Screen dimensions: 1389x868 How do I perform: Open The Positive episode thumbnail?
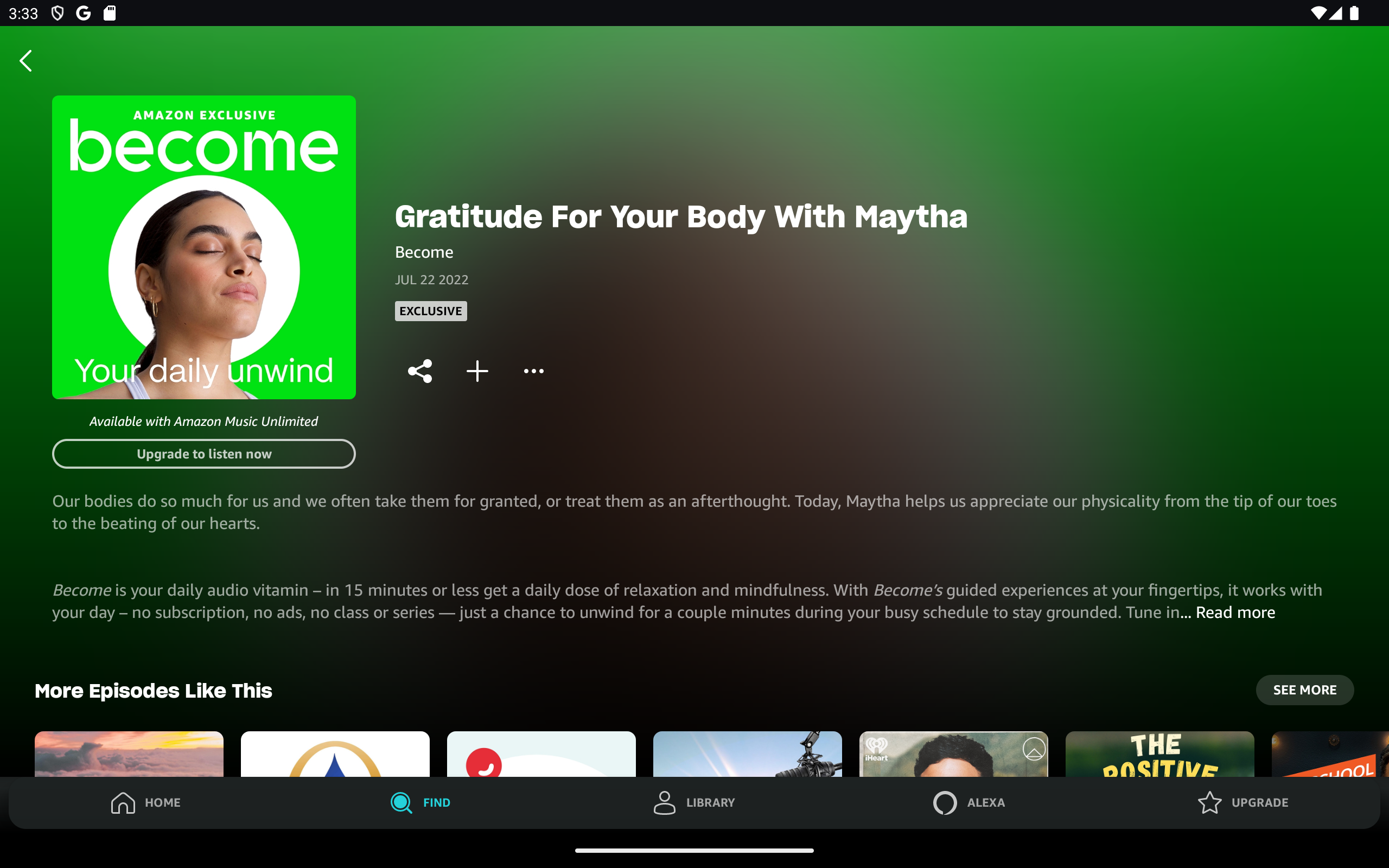[x=1159, y=754]
